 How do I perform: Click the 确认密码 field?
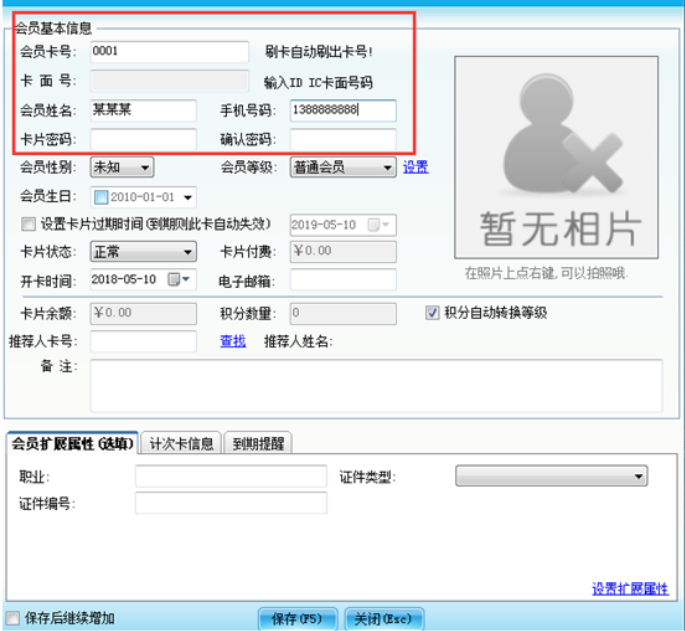tap(343, 139)
